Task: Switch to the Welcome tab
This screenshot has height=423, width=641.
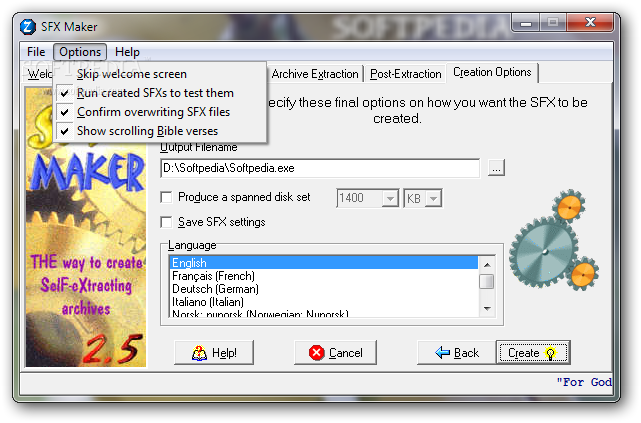Action: [x=39, y=74]
